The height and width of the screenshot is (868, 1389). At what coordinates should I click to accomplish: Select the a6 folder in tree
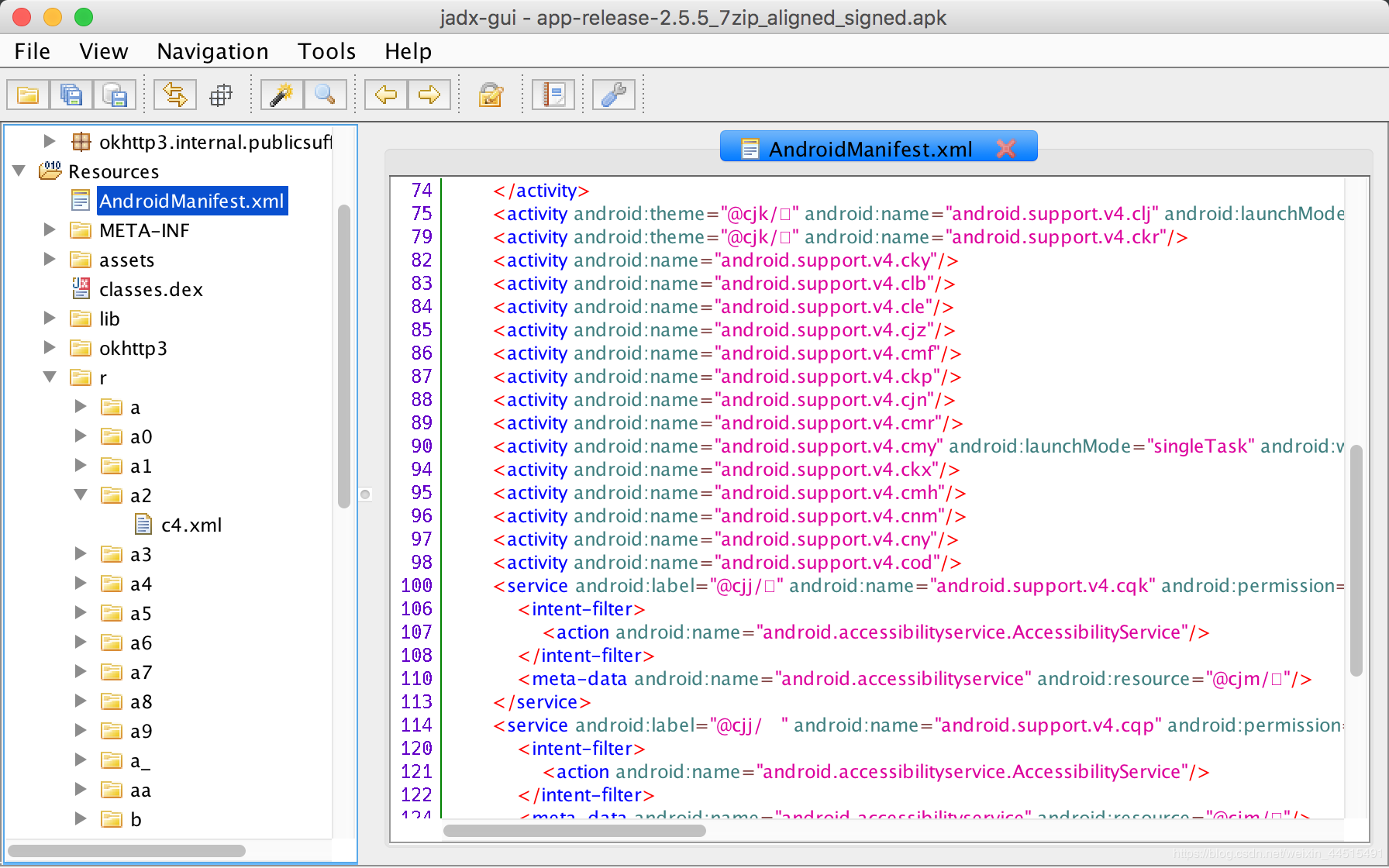click(x=141, y=642)
